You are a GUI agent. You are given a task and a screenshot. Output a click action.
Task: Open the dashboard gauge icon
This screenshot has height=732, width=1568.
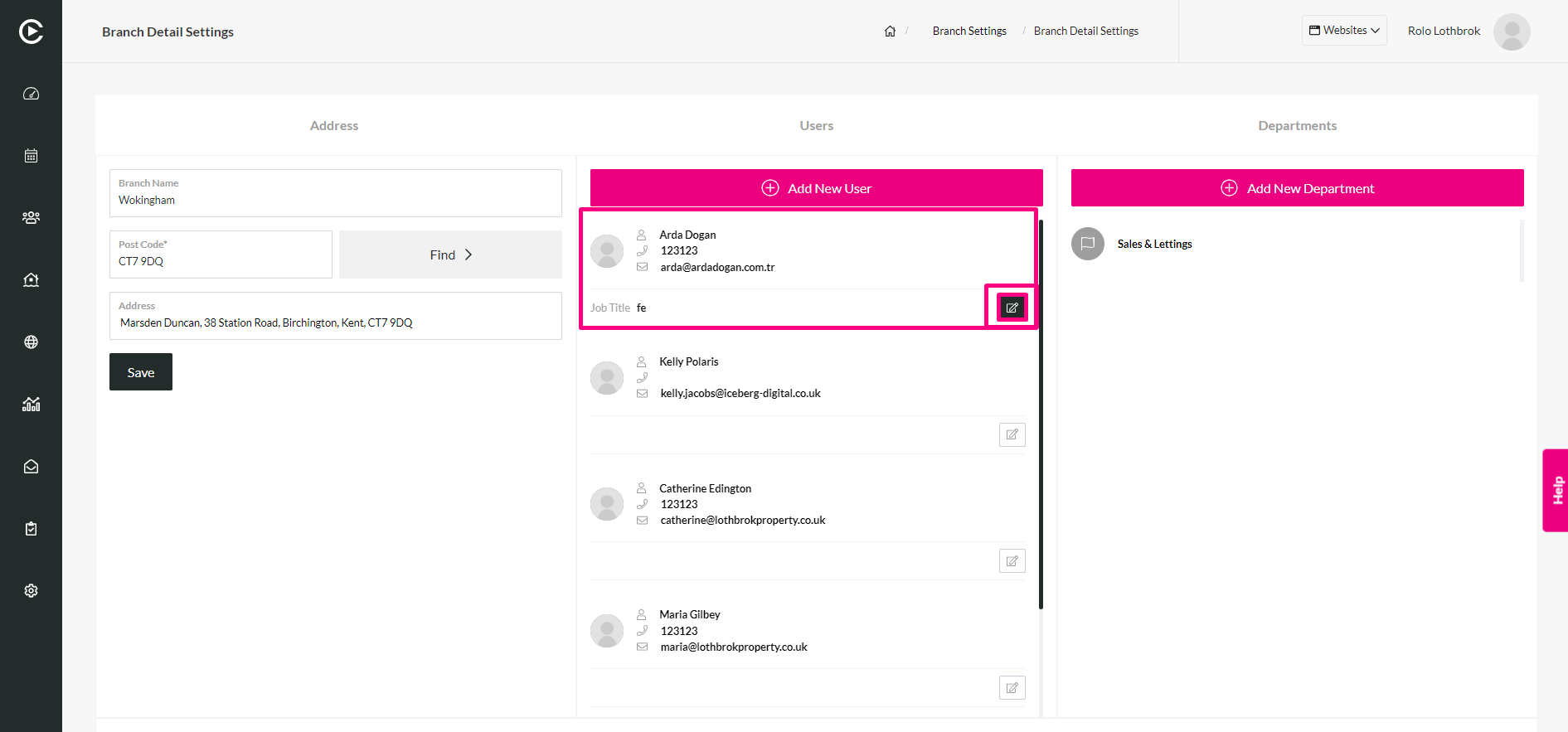(x=31, y=94)
